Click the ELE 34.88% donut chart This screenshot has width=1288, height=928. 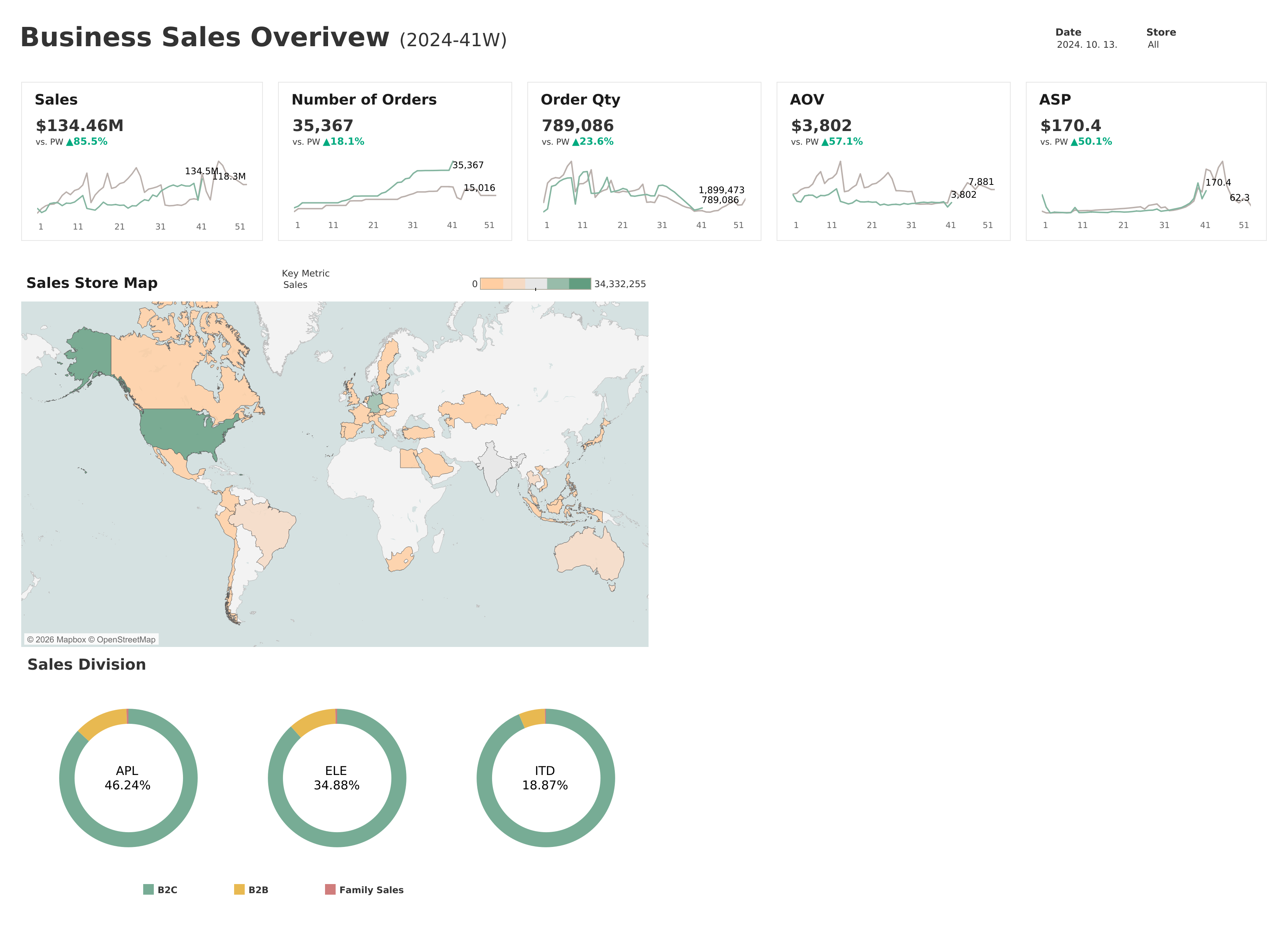337,778
